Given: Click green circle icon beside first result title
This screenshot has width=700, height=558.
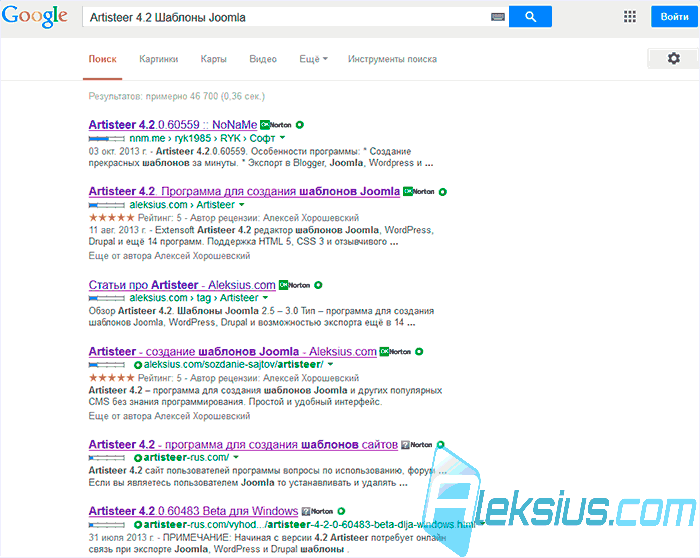Looking at the screenshot, I should [300, 125].
